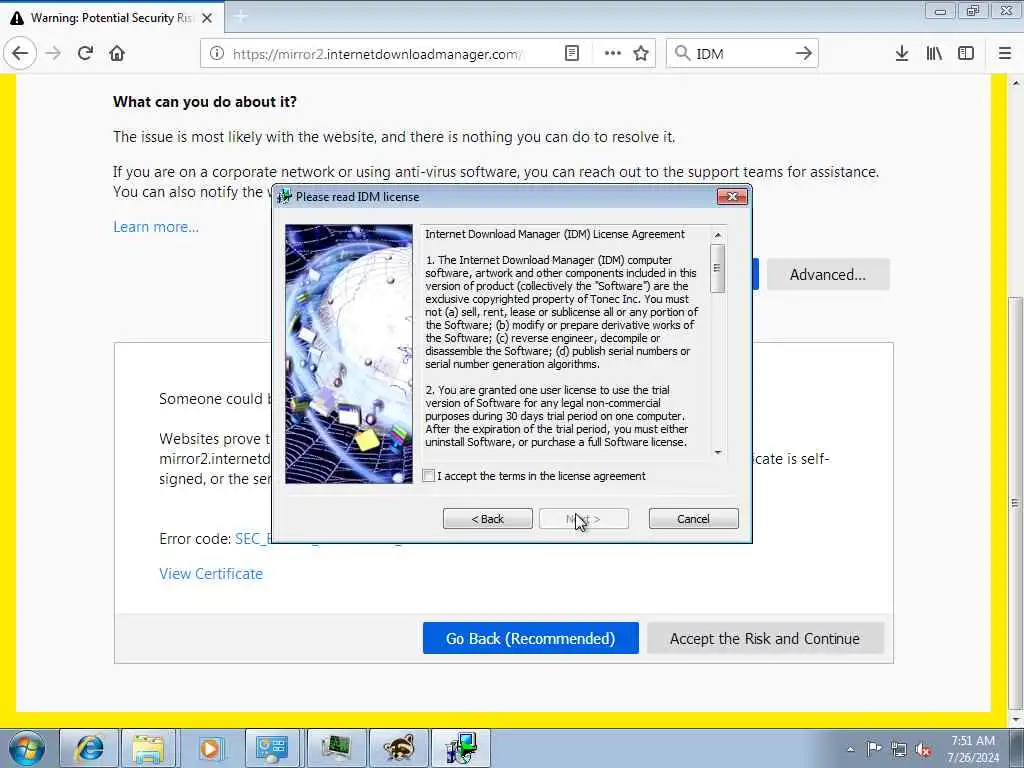Open the Learn more link

point(156,227)
